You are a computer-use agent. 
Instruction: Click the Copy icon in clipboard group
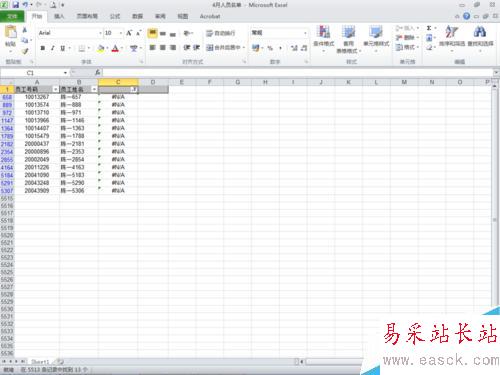25,40
